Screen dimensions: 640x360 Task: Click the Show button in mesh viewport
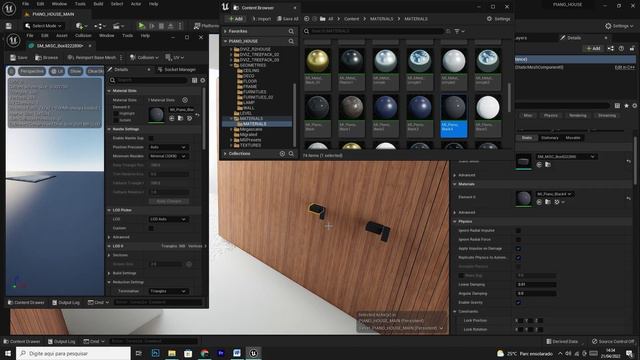(x=75, y=71)
